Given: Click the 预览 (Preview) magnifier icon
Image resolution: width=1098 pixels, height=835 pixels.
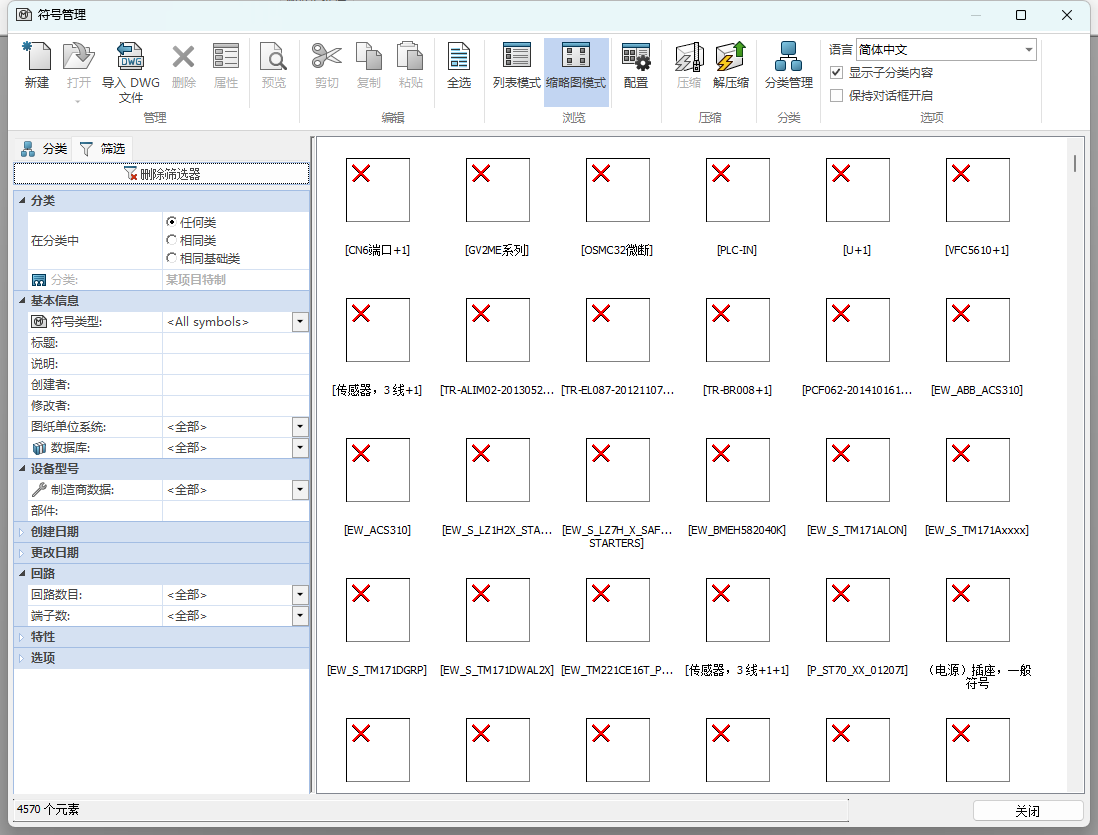Looking at the screenshot, I should (273, 57).
